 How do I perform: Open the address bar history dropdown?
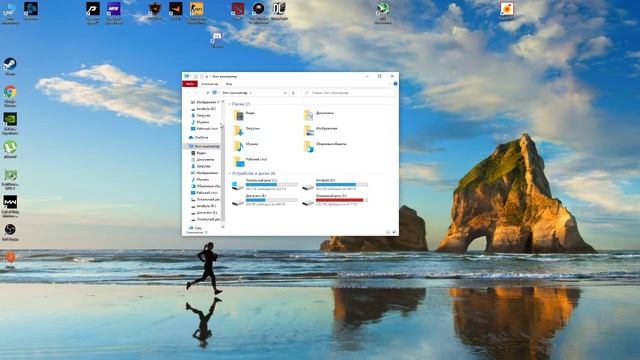285,93
